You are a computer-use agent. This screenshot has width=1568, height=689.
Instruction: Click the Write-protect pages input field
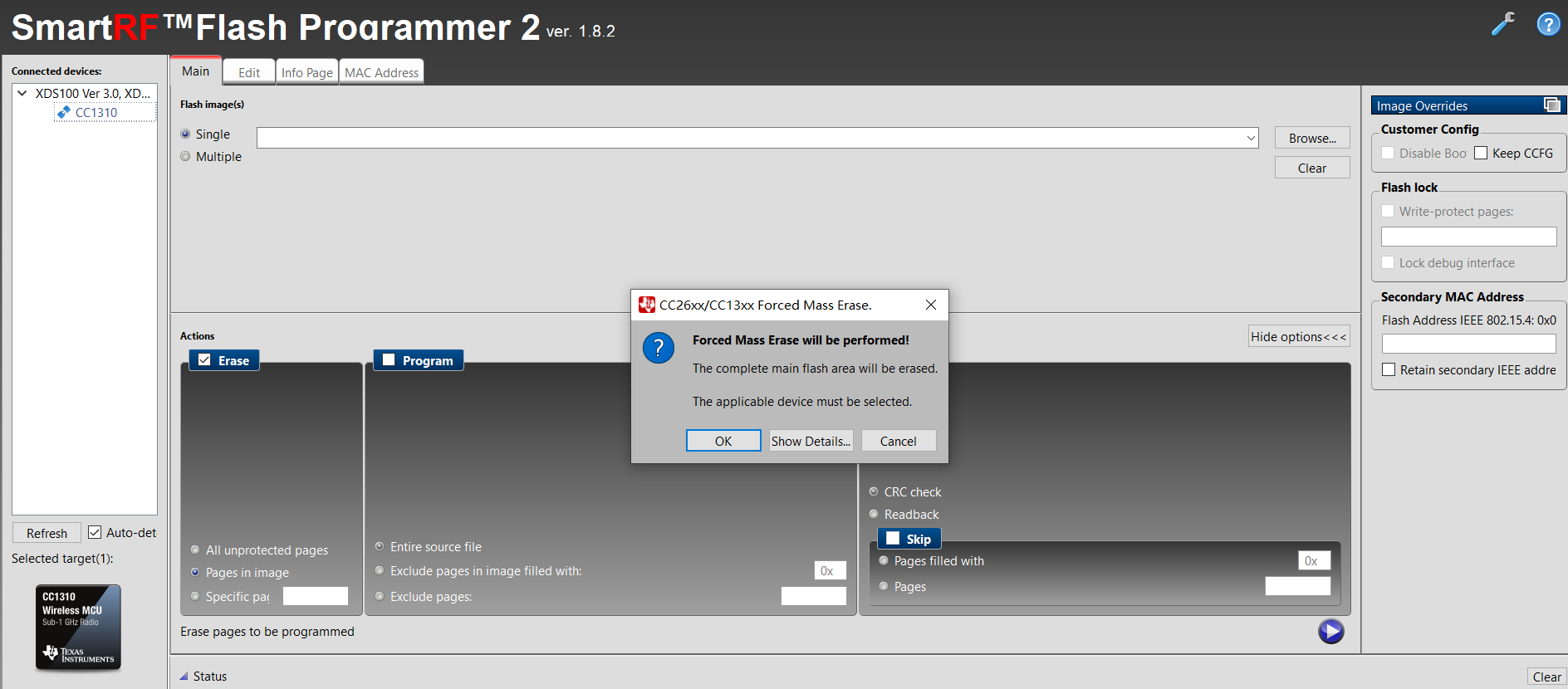pyautogui.click(x=1468, y=237)
